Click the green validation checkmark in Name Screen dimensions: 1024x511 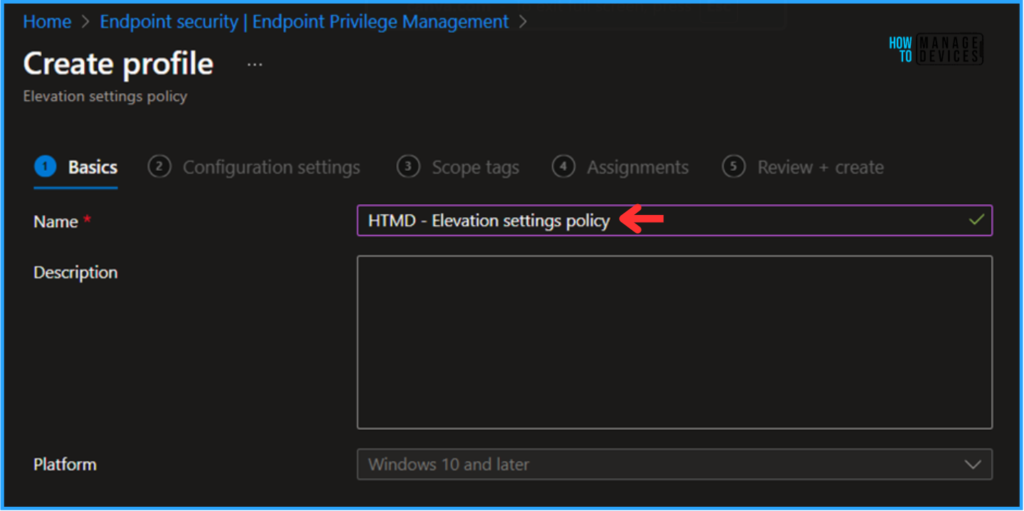(976, 220)
